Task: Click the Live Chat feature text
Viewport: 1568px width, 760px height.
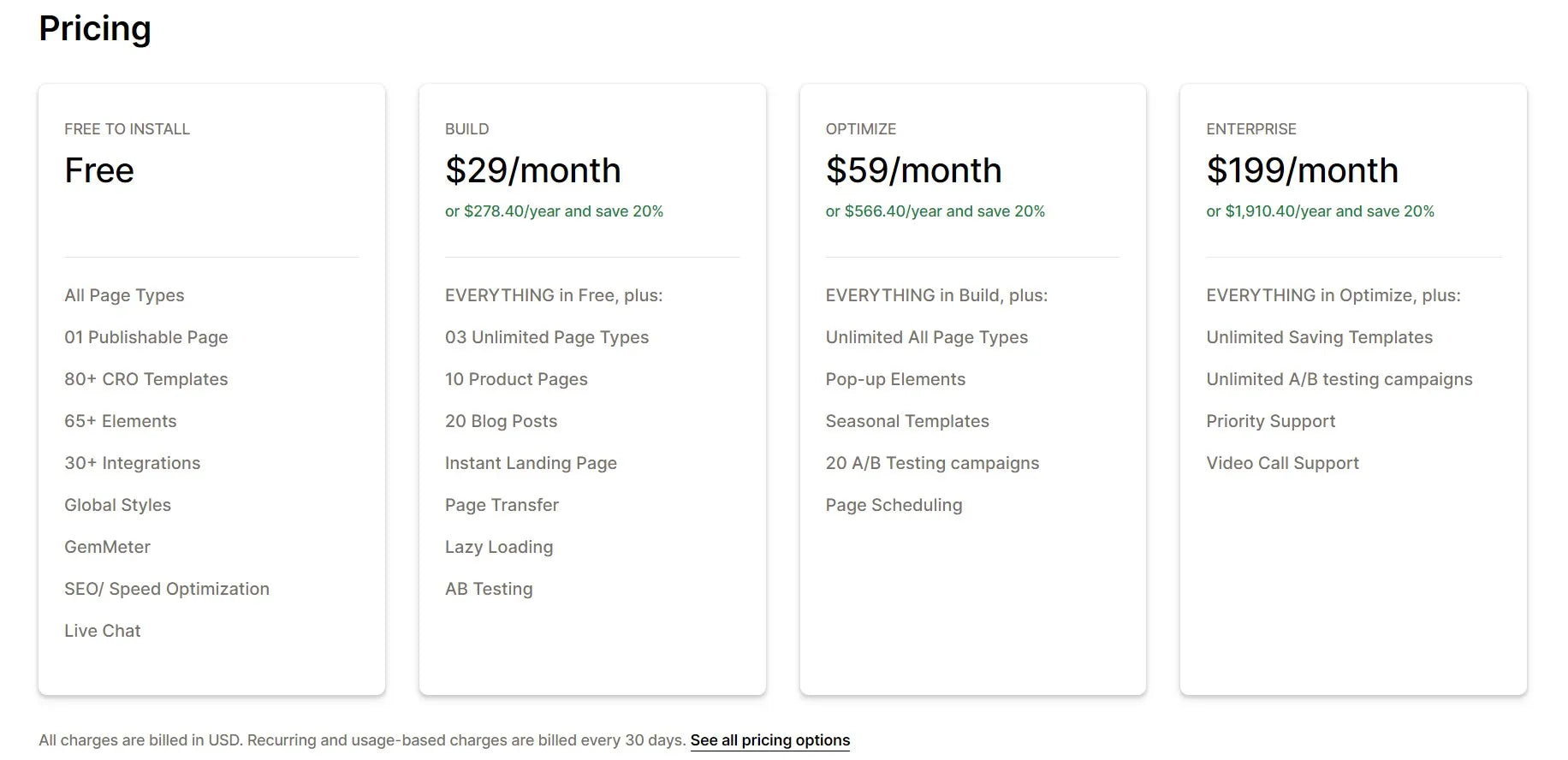Action: point(102,631)
